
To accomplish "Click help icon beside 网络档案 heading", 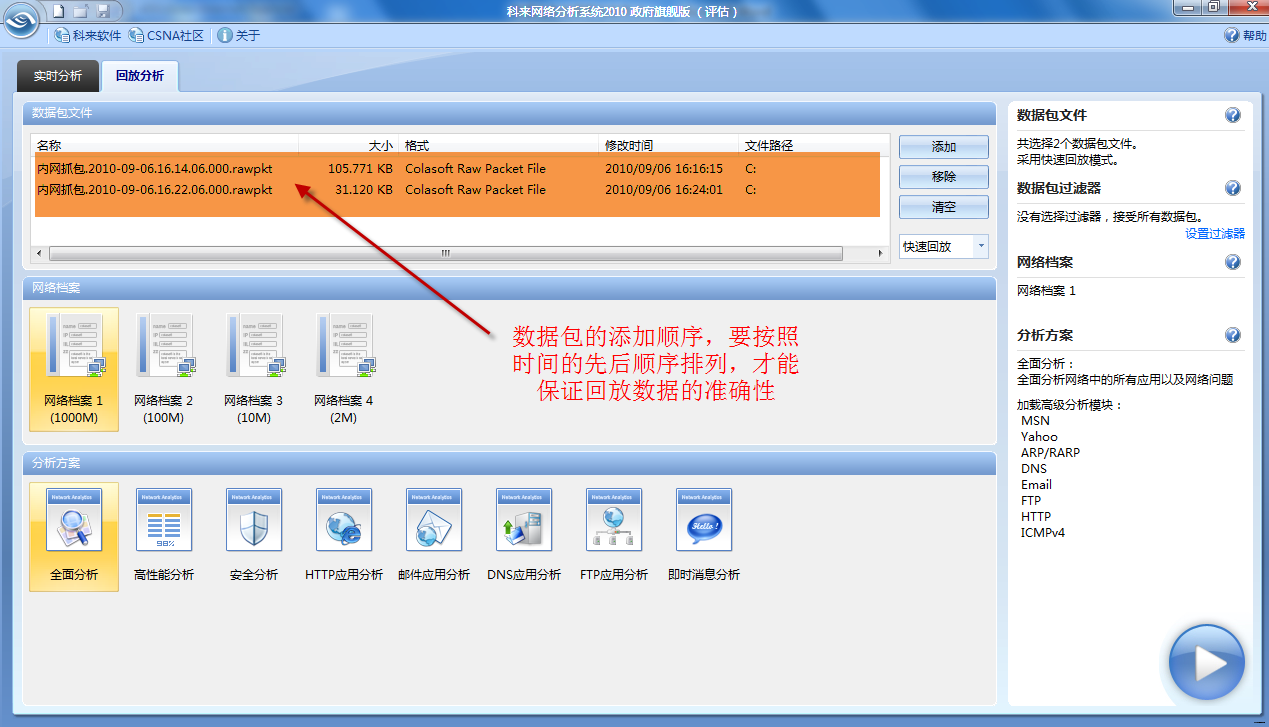I will 1233,262.
